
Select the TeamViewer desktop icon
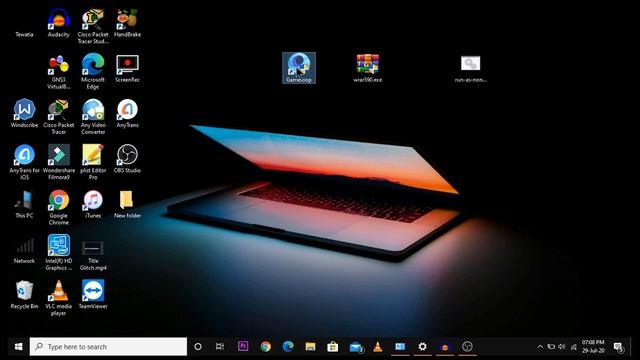click(93, 295)
